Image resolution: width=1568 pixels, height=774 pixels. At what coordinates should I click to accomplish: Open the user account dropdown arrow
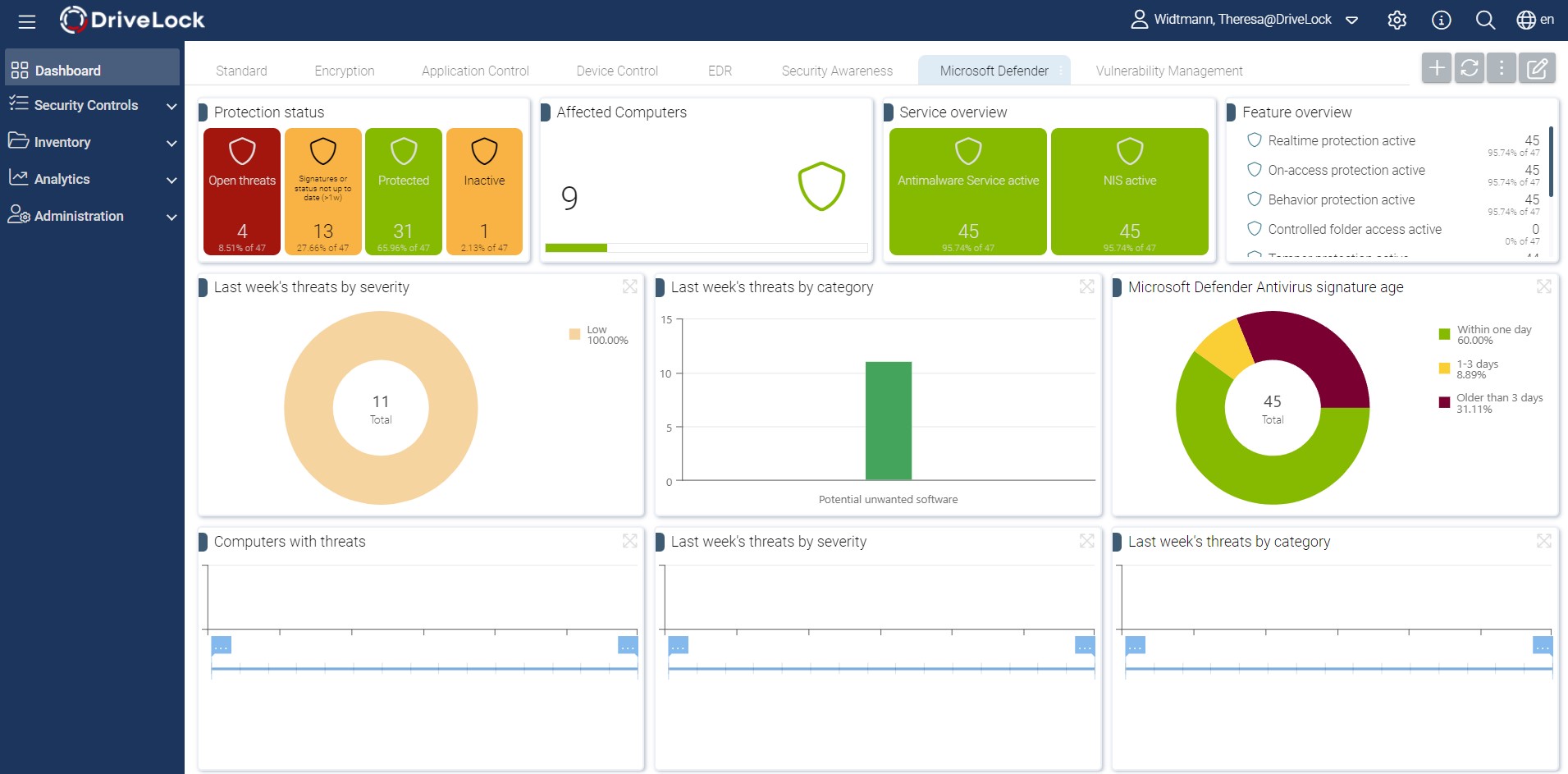(x=1351, y=21)
